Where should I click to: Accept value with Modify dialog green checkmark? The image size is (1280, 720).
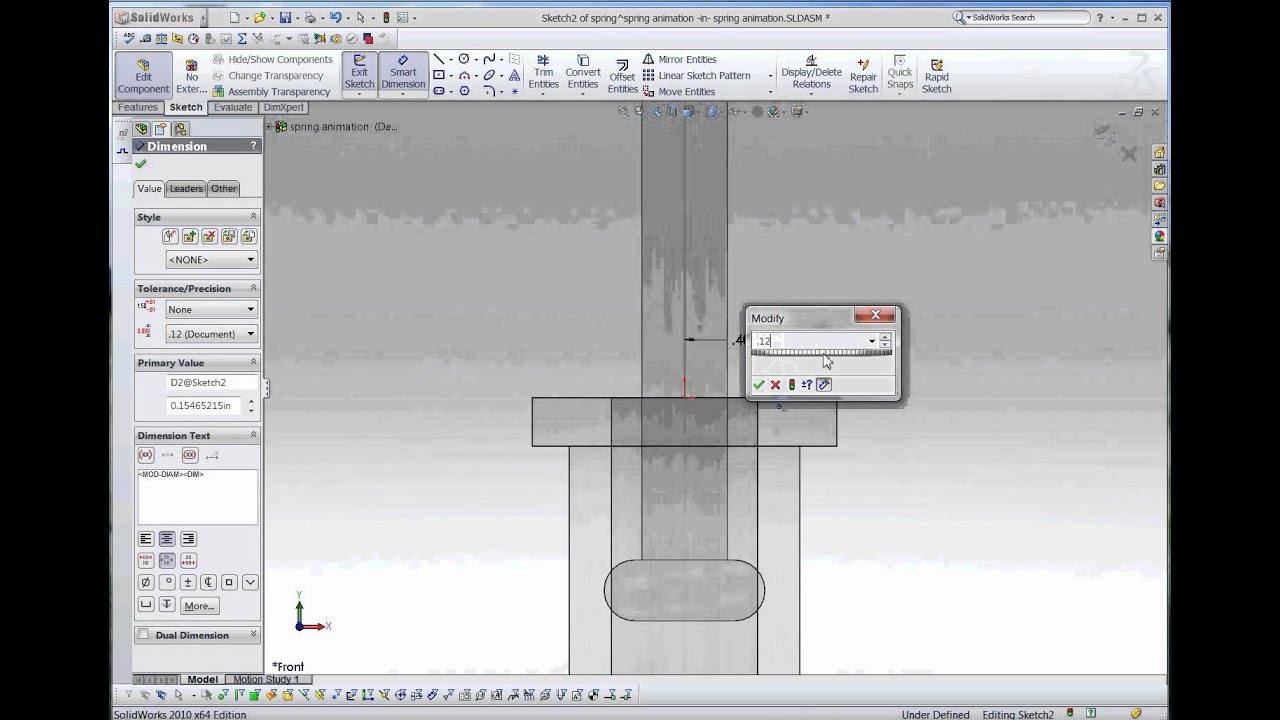pos(759,385)
